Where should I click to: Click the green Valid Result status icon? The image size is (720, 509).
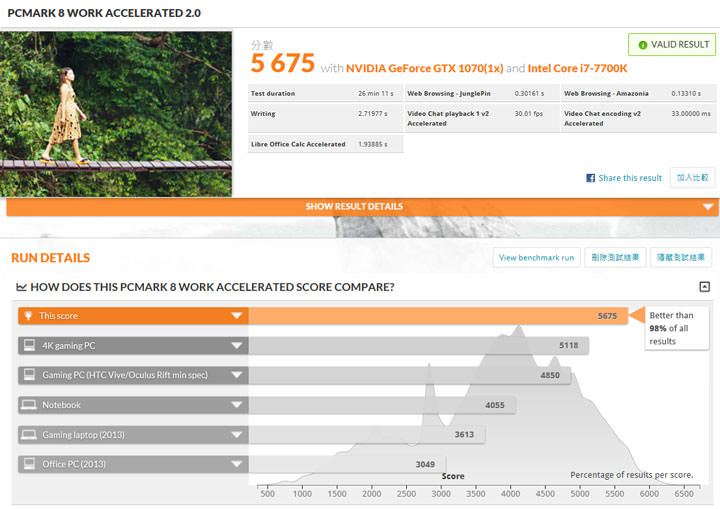pyautogui.click(x=642, y=45)
